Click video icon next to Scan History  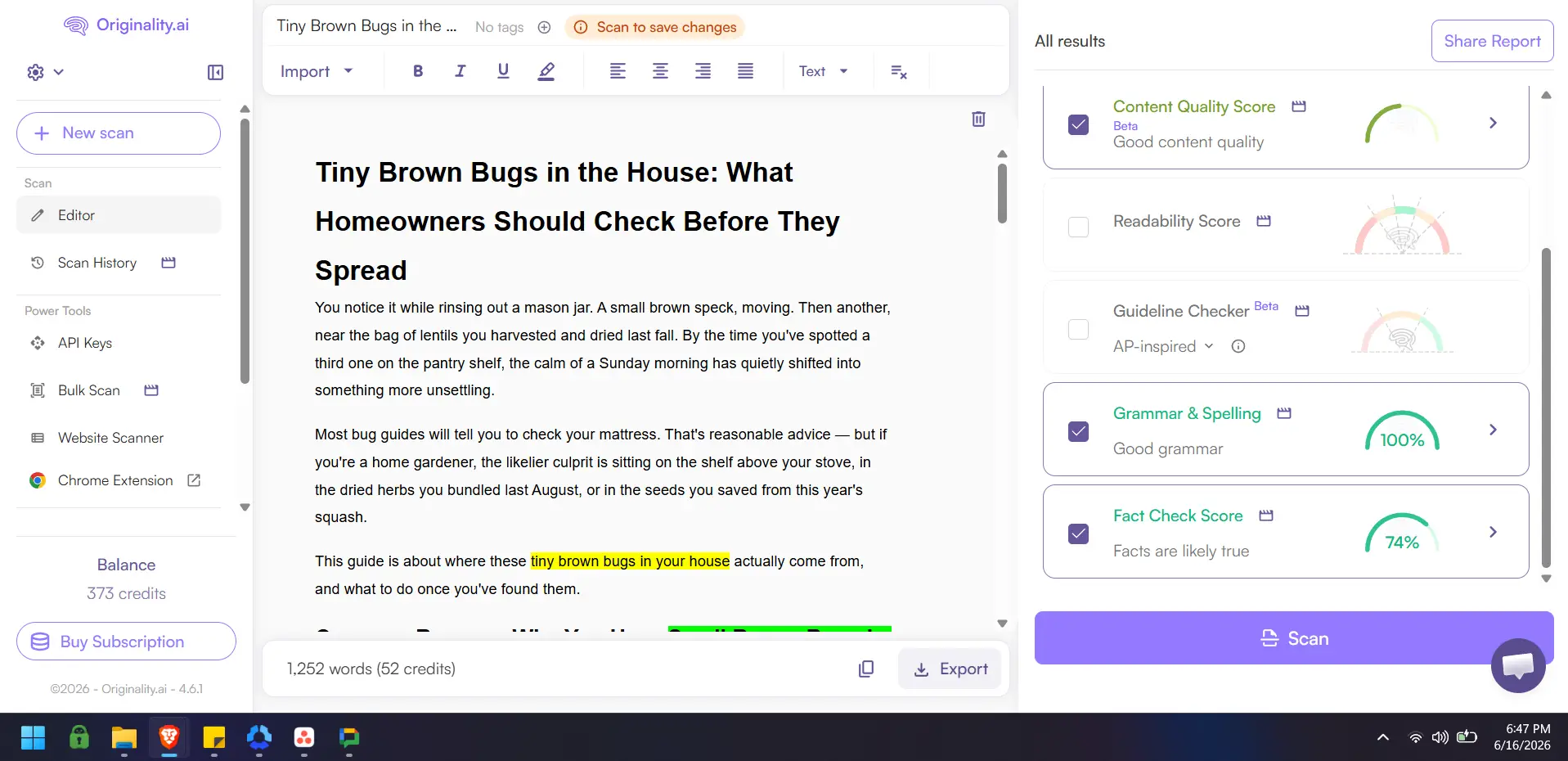(x=168, y=263)
